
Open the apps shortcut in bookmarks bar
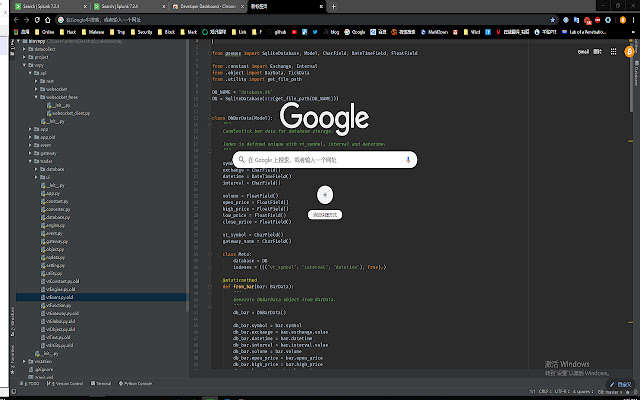(x=22, y=32)
